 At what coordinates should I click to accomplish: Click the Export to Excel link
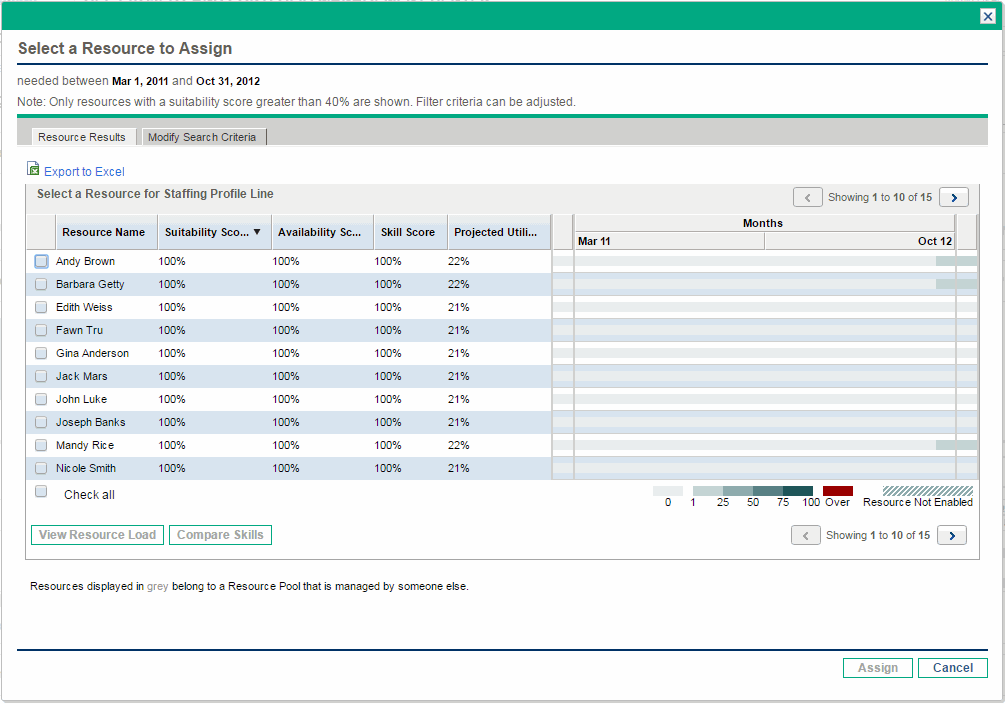point(84,172)
